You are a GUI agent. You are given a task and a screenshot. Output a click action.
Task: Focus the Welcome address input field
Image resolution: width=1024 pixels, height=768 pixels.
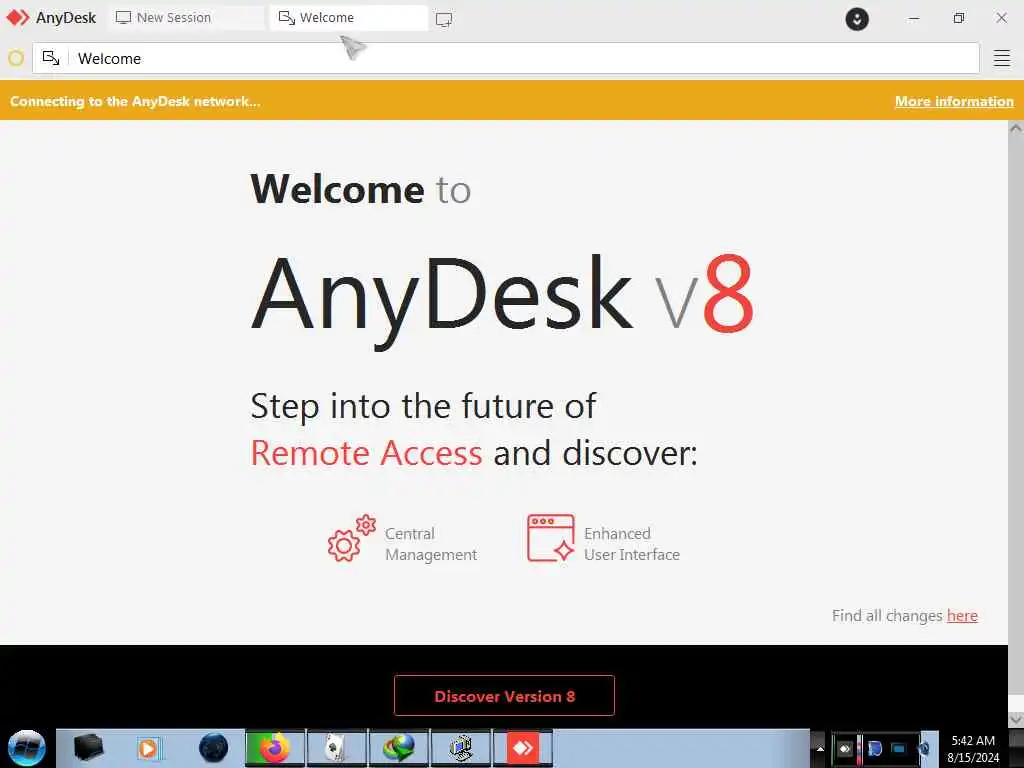[506, 58]
